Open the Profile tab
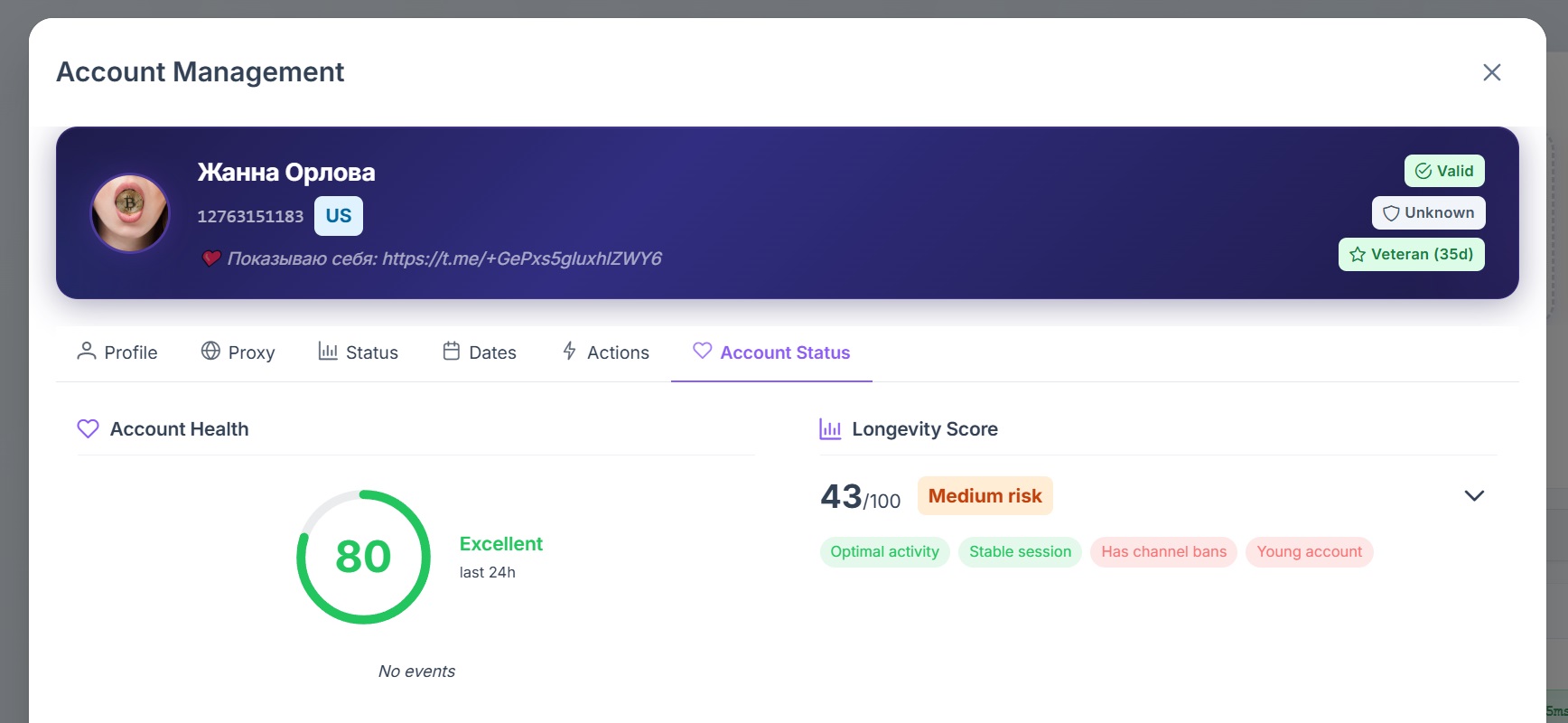Viewport: 1568px width, 723px height. click(x=117, y=352)
